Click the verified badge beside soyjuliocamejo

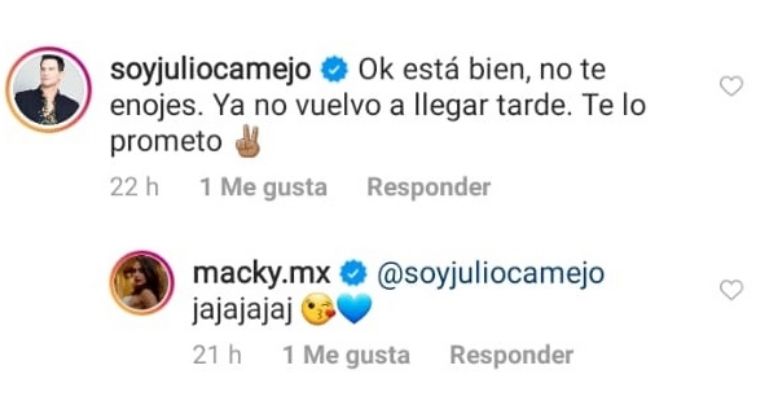[334, 69]
